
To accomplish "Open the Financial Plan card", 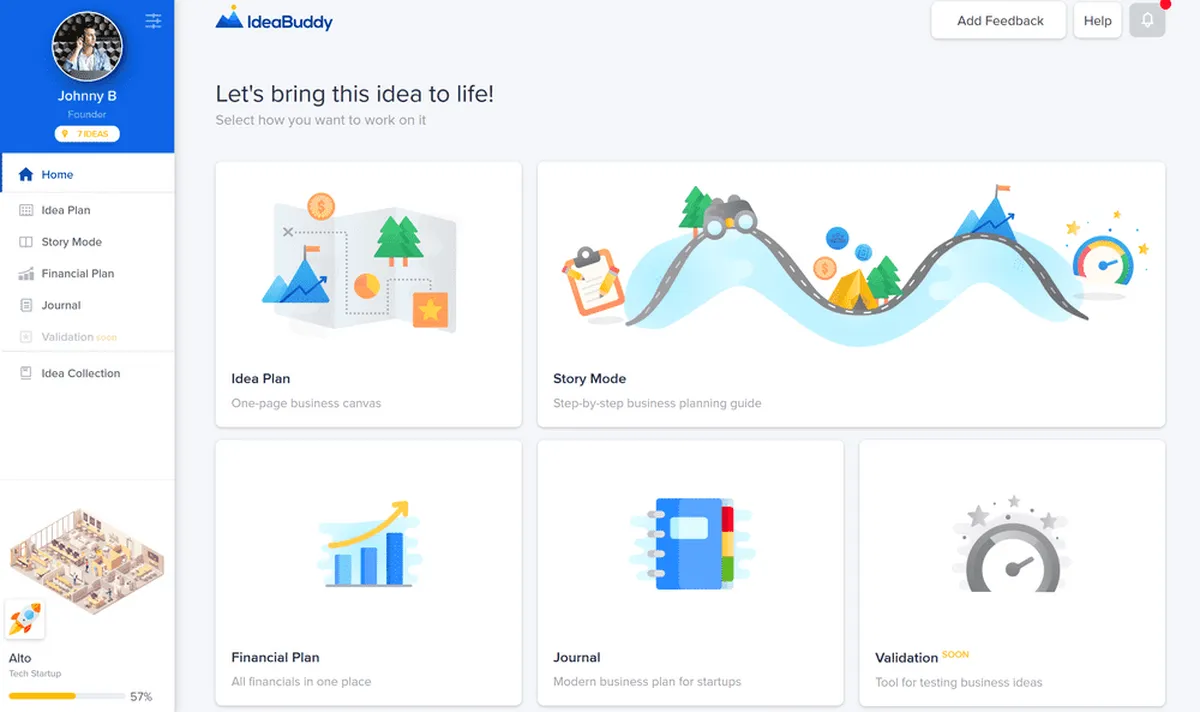I will [x=368, y=573].
